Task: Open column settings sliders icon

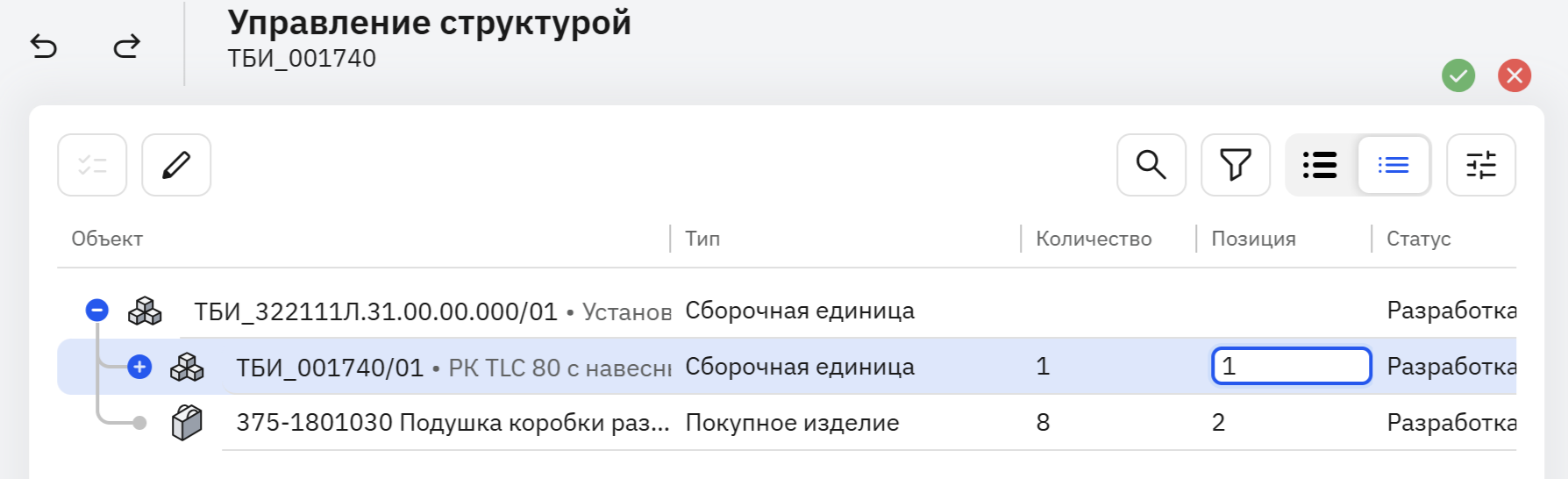Action: point(1481,165)
